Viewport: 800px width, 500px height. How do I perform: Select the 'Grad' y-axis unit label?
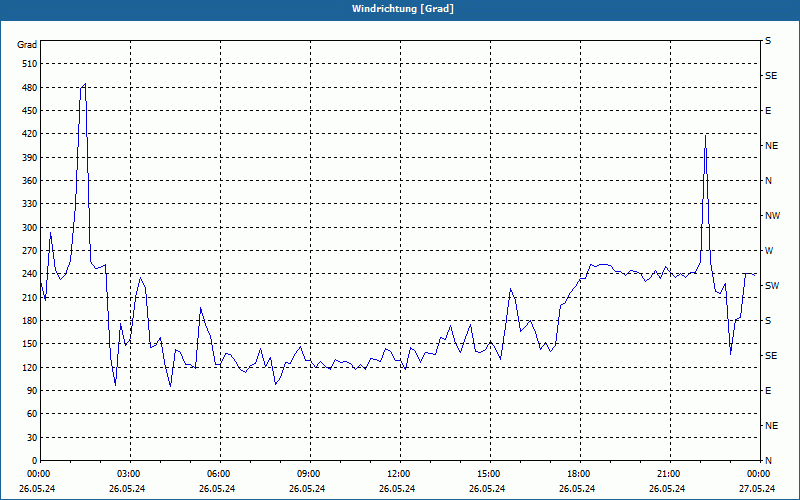27,45
